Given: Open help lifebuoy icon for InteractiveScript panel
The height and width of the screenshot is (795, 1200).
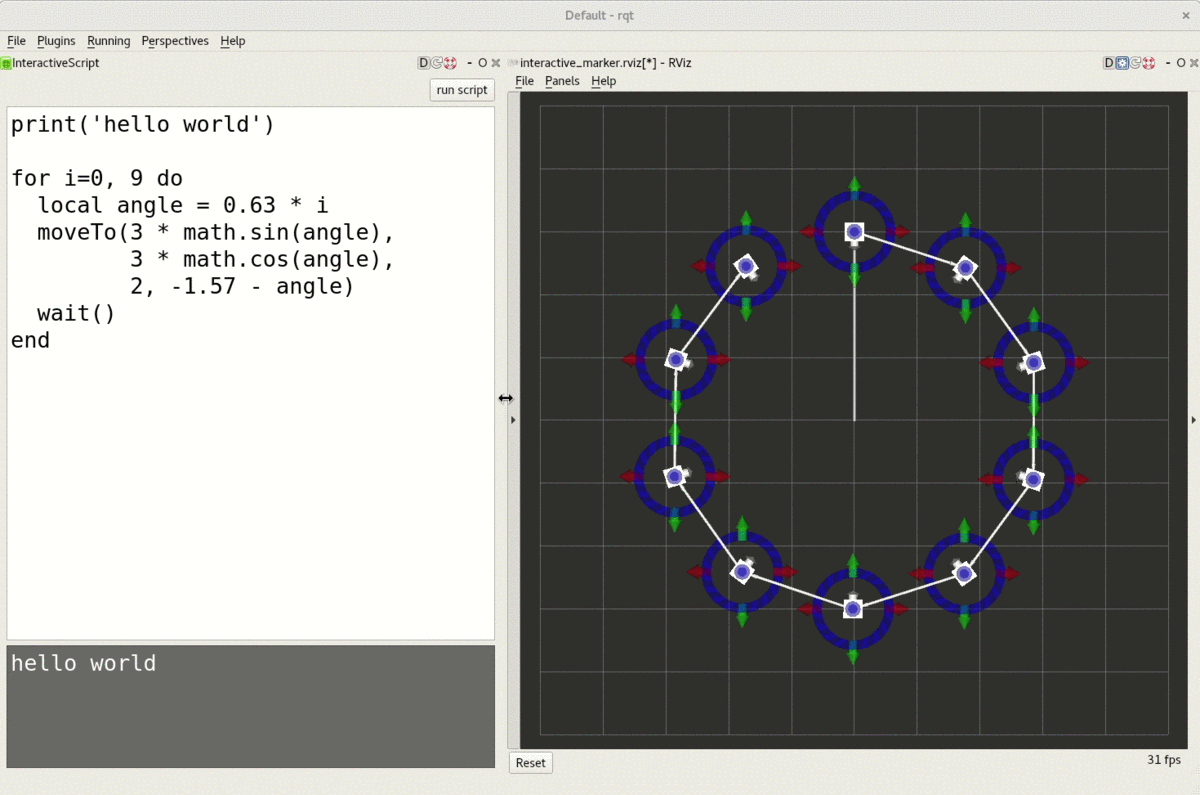Looking at the screenshot, I should [451, 63].
